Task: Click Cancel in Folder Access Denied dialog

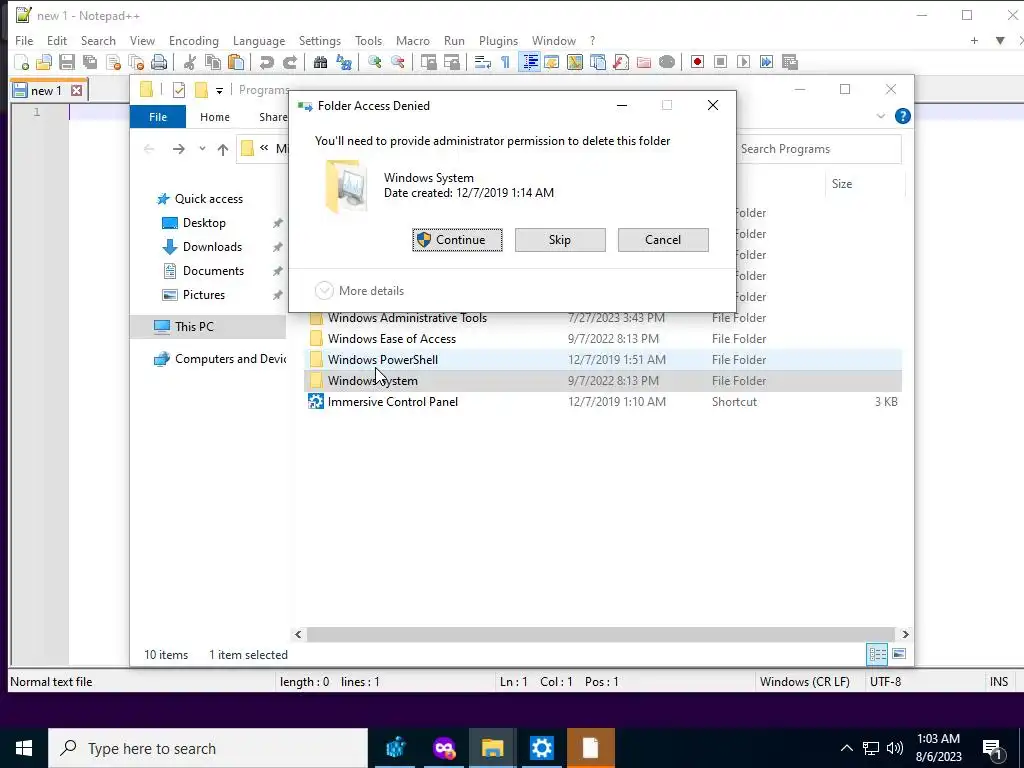Action: 663,240
